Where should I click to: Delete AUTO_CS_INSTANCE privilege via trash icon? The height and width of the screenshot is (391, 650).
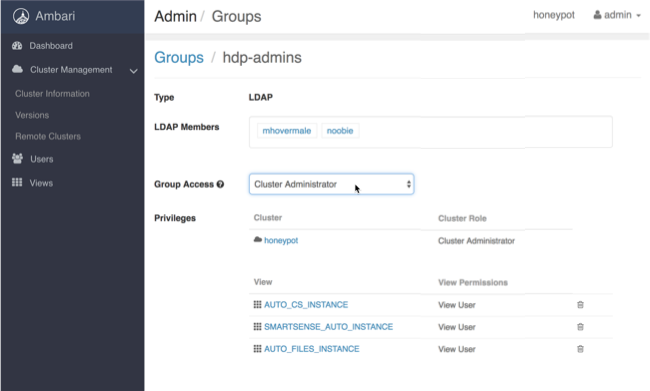580,305
